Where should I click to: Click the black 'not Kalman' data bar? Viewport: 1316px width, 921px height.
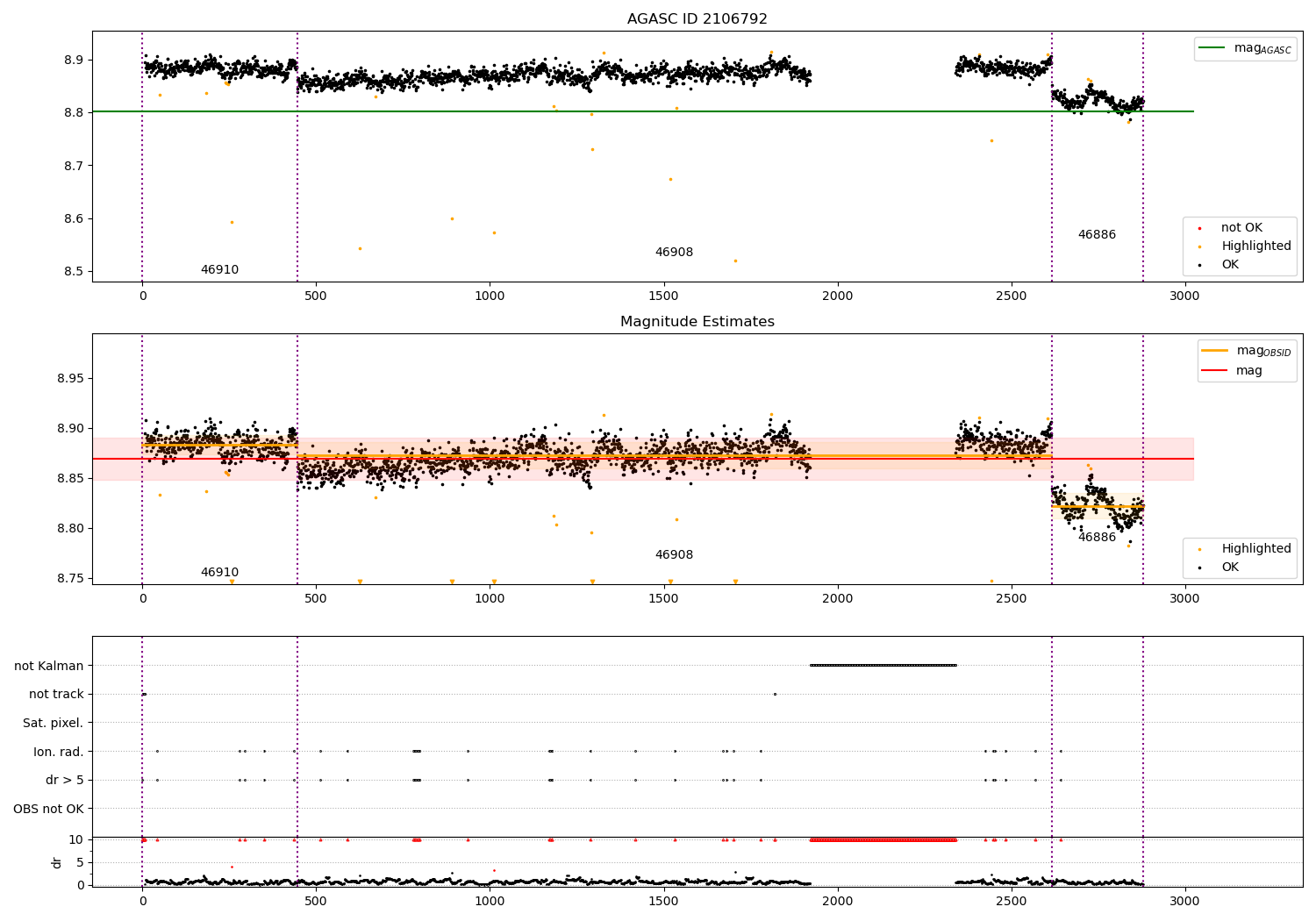(x=883, y=665)
